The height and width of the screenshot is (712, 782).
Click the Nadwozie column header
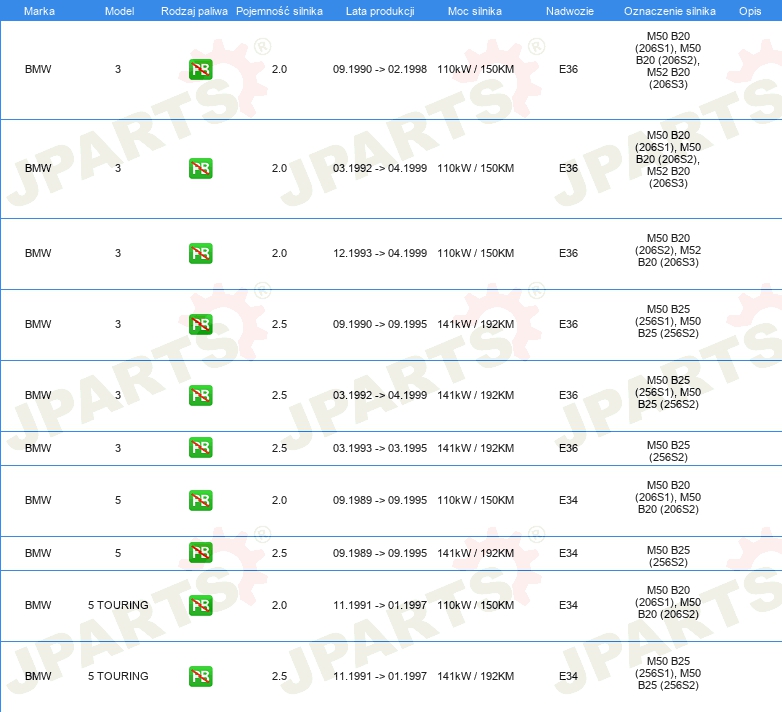[570, 11]
